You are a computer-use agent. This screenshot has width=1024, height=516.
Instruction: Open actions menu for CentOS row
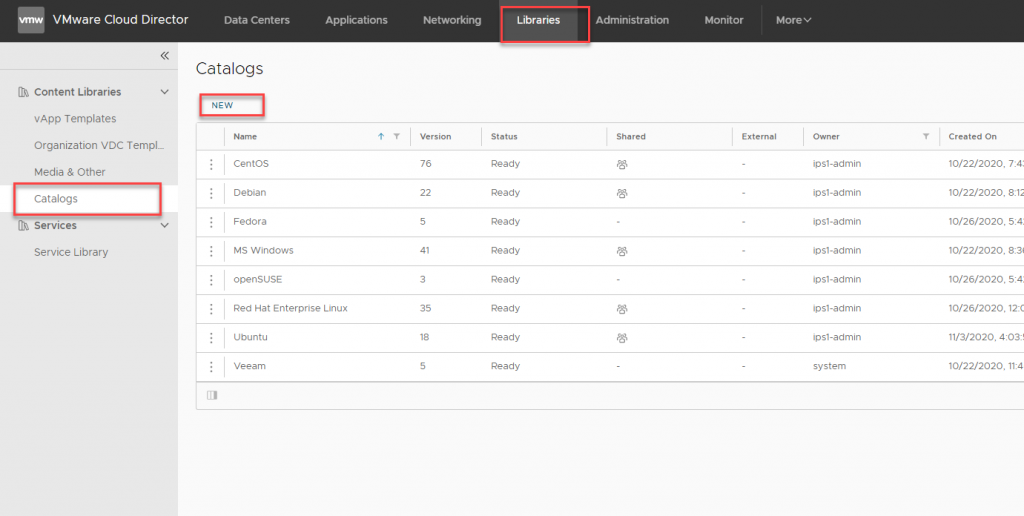211,164
